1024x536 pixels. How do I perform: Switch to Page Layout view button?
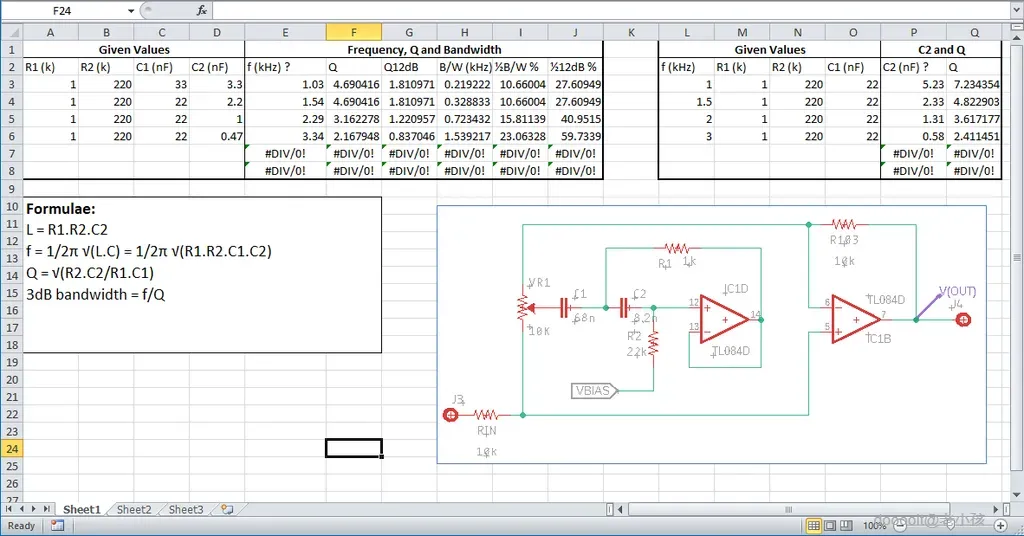pos(830,525)
